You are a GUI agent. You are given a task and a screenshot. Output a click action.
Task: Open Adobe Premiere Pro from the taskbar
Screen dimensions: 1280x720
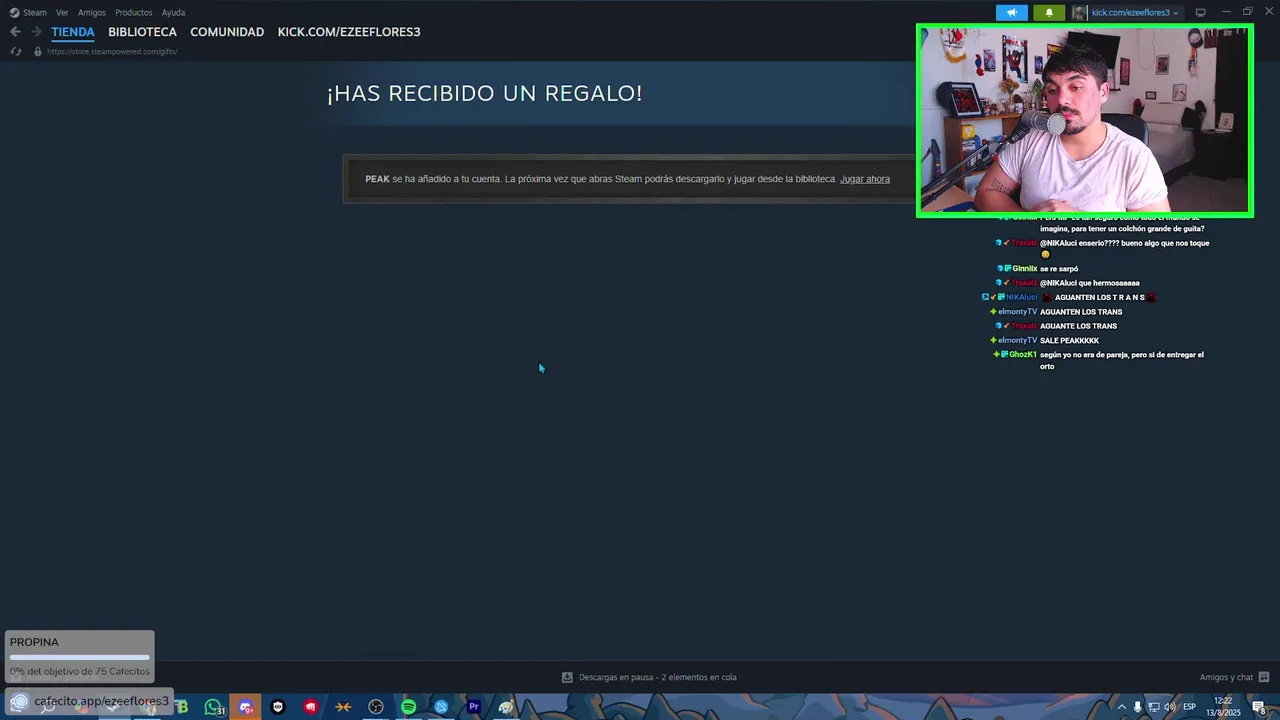(474, 707)
